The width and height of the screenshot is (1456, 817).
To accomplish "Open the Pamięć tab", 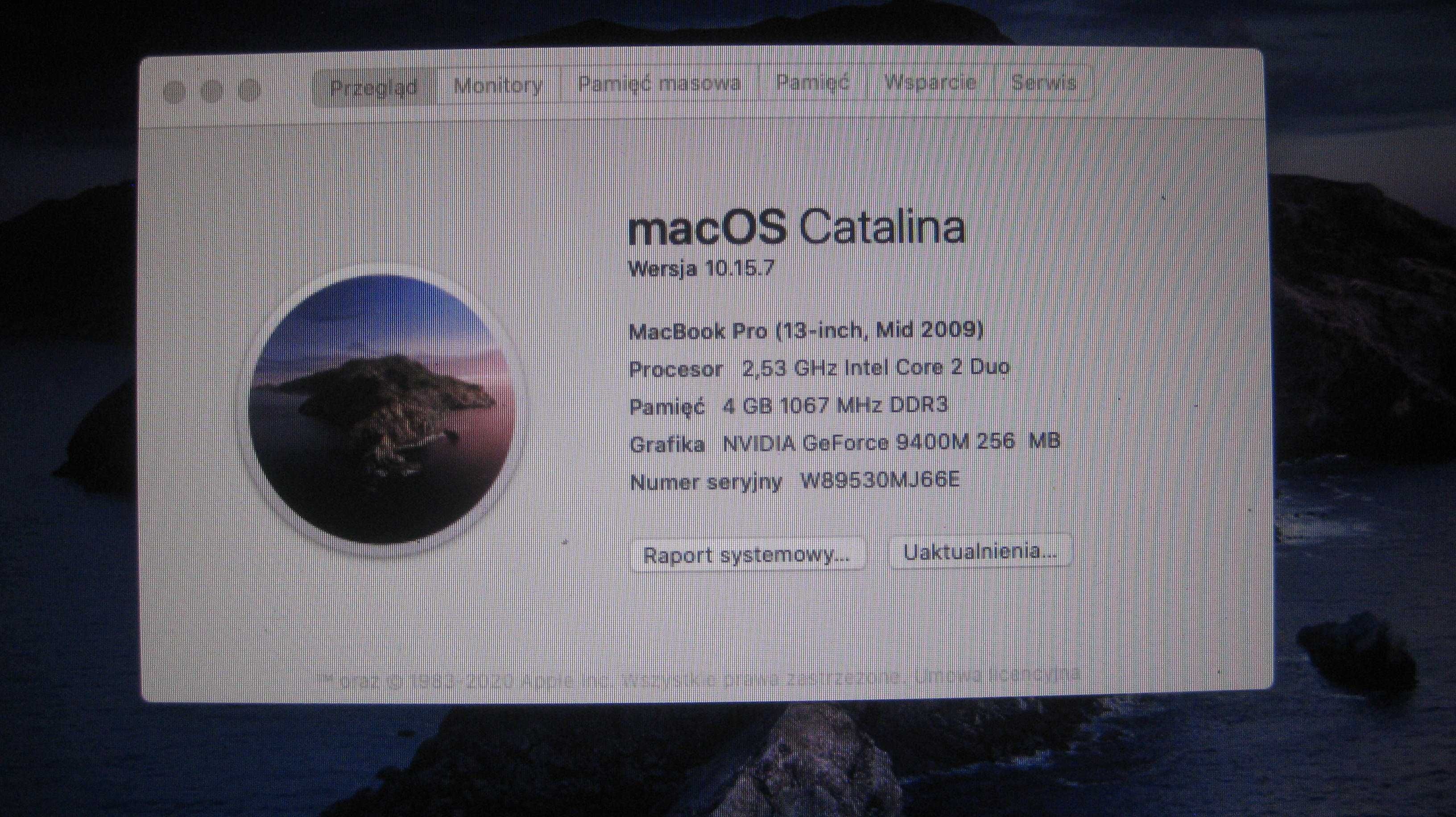I will coord(812,83).
